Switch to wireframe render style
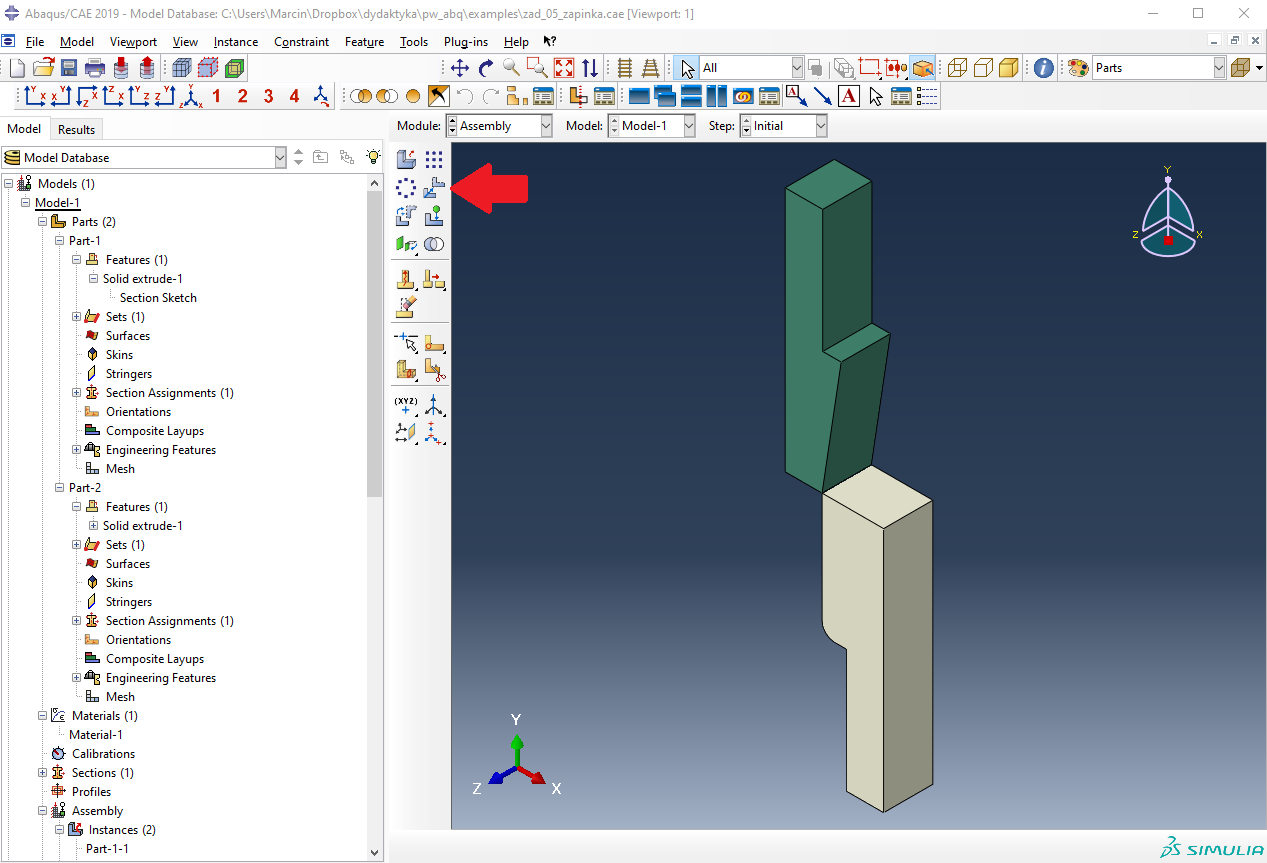The image size is (1267, 863). (x=957, y=68)
